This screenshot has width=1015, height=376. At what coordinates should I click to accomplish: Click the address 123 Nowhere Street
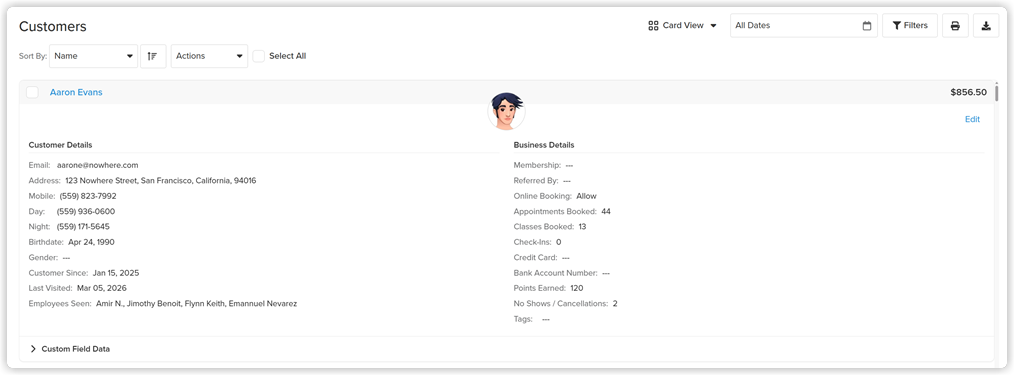(x=161, y=181)
